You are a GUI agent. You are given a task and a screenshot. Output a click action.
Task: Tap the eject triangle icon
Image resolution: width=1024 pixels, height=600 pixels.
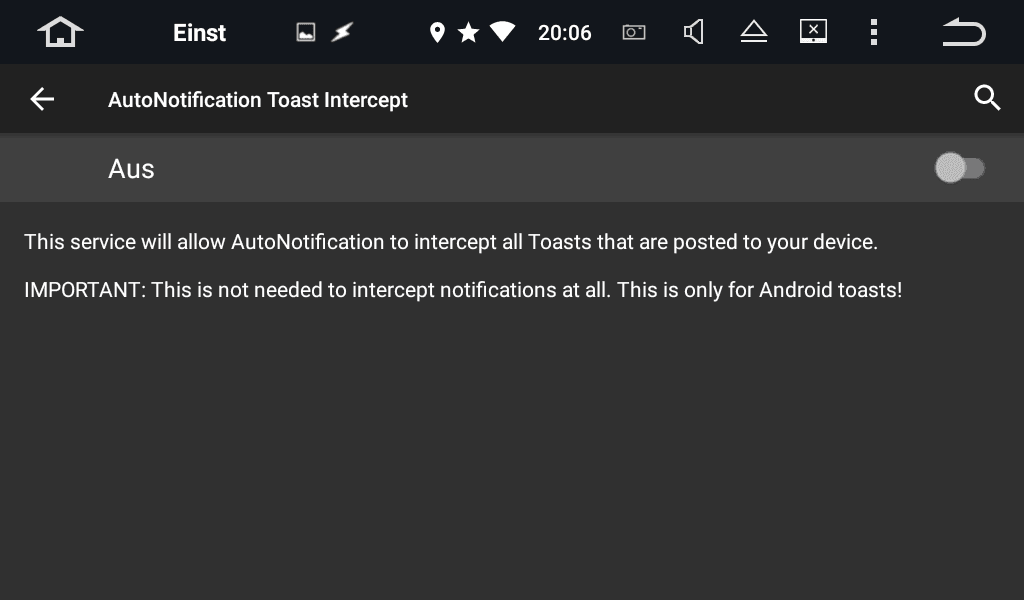[754, 31]
